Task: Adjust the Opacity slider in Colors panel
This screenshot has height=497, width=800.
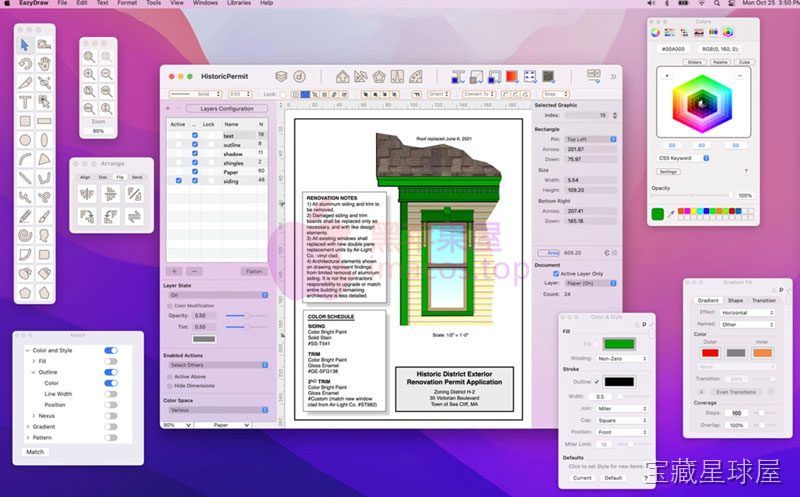Action: (x=692, y=195)
